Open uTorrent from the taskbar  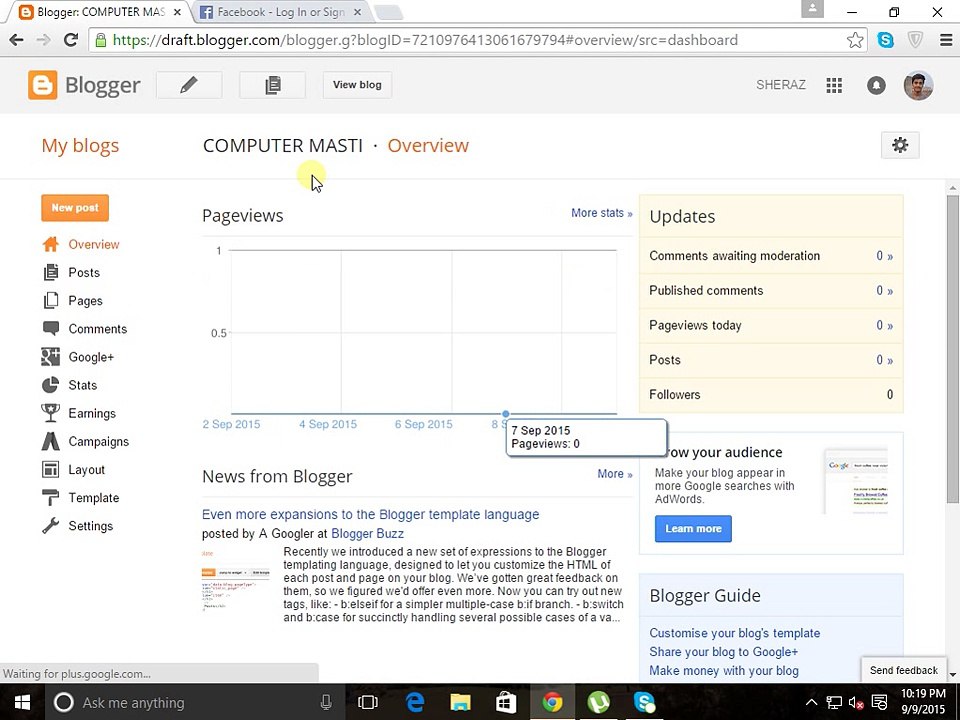pos(598,702)
